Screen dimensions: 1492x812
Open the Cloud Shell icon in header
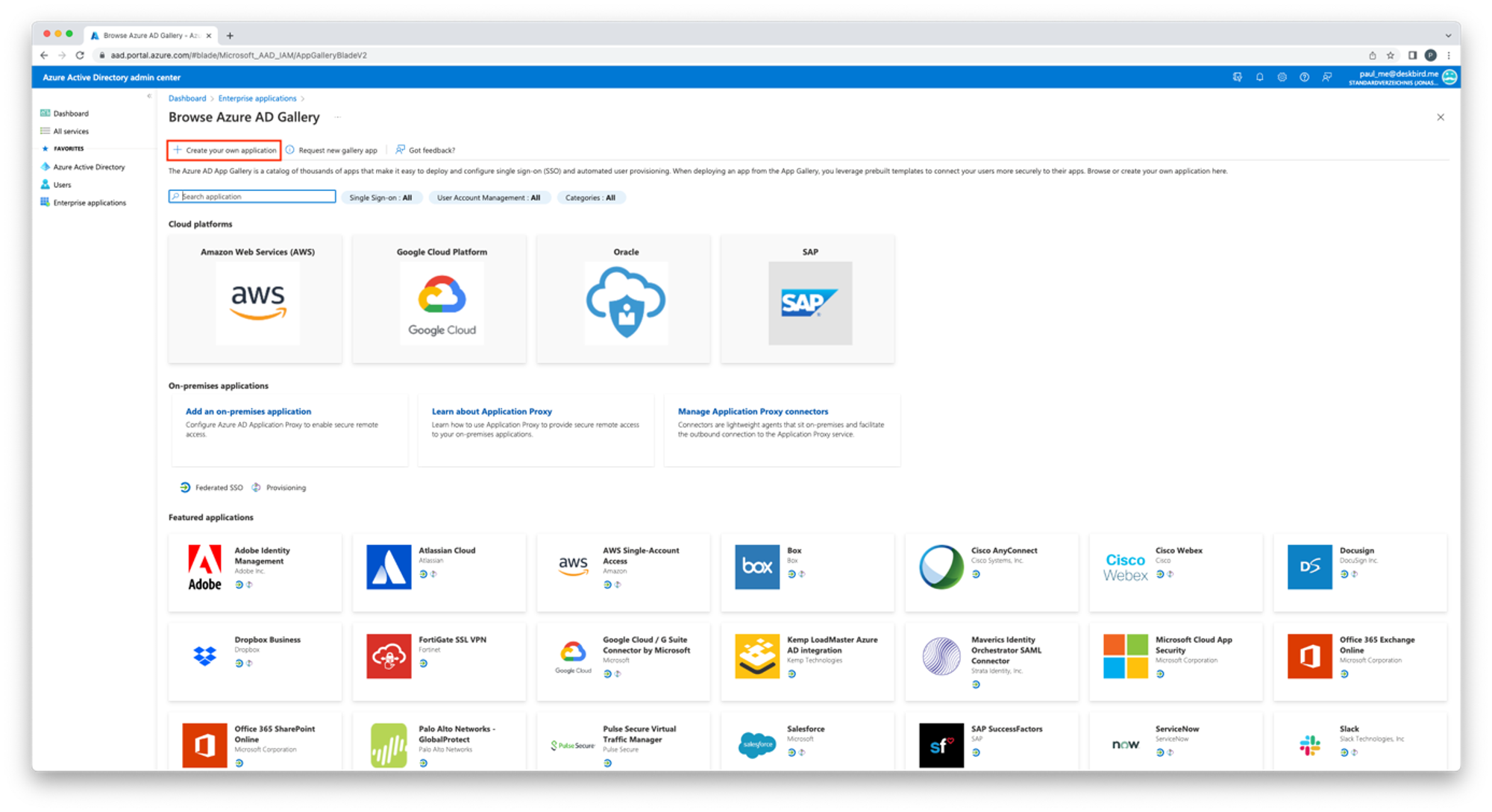(1237, 77)
